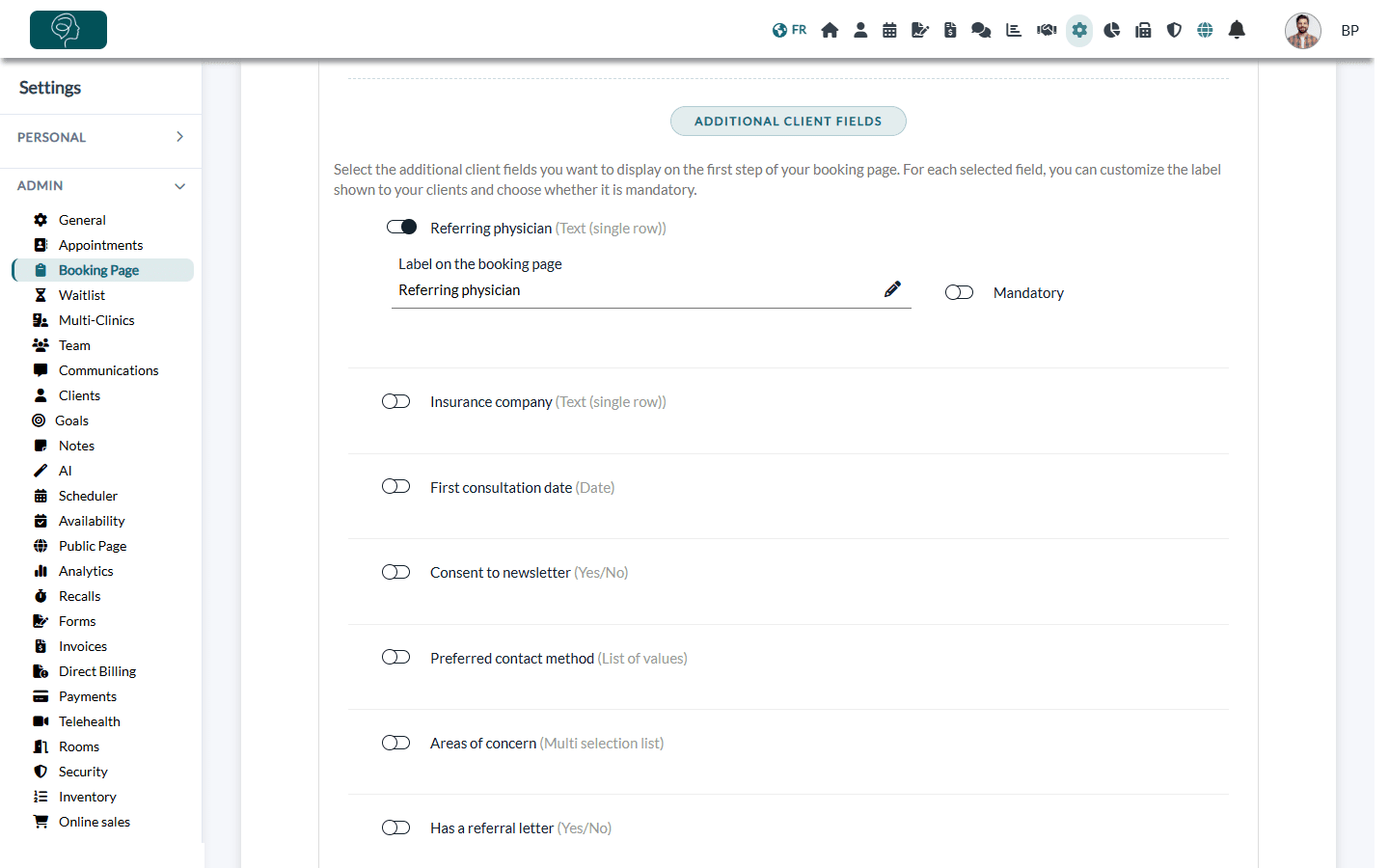The image size is (1389, 868).
Task: Edit the Referring physician label with pencil icon
Action: (x=892, y=289)
